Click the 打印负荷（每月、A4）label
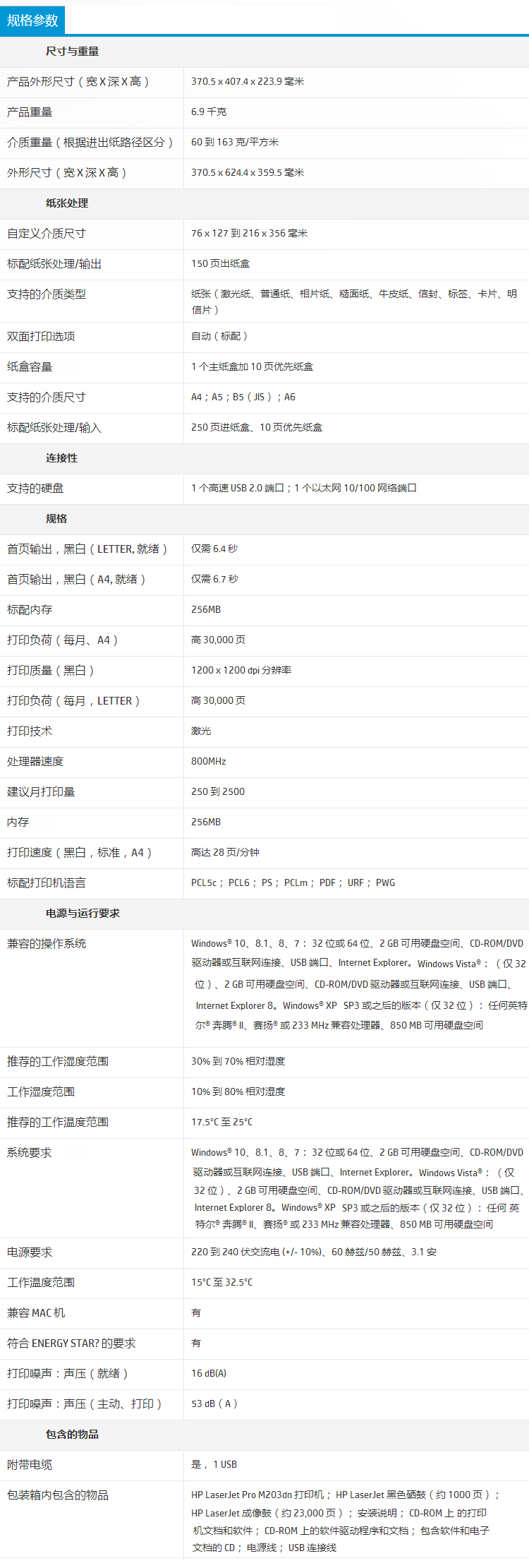The image size is (529, 1568). (x=63, y=640)
